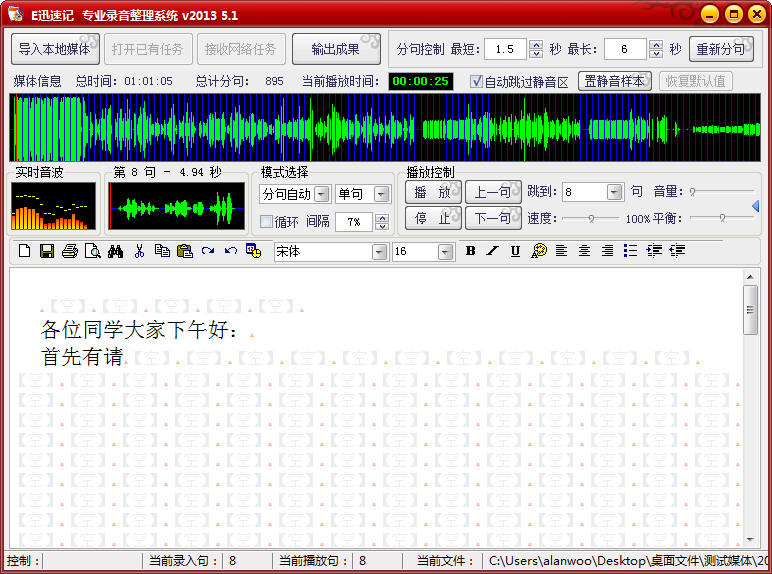The height and width of the screenshot is (574, 772).
Task: Decrease the 最短 seconds value with the down arrow
Action: tap(536, 54)
